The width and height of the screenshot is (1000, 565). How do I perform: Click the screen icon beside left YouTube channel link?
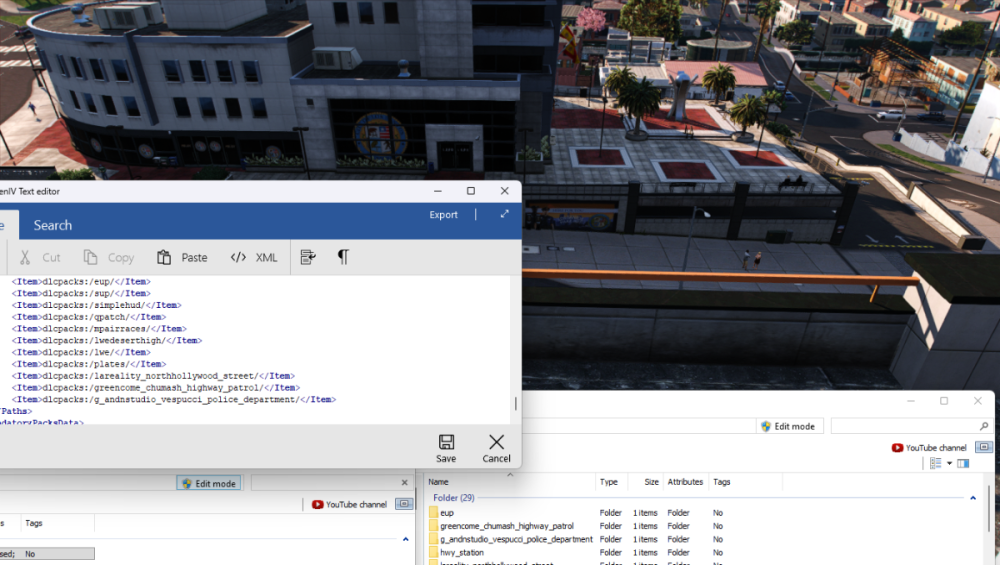click(404, 504)
